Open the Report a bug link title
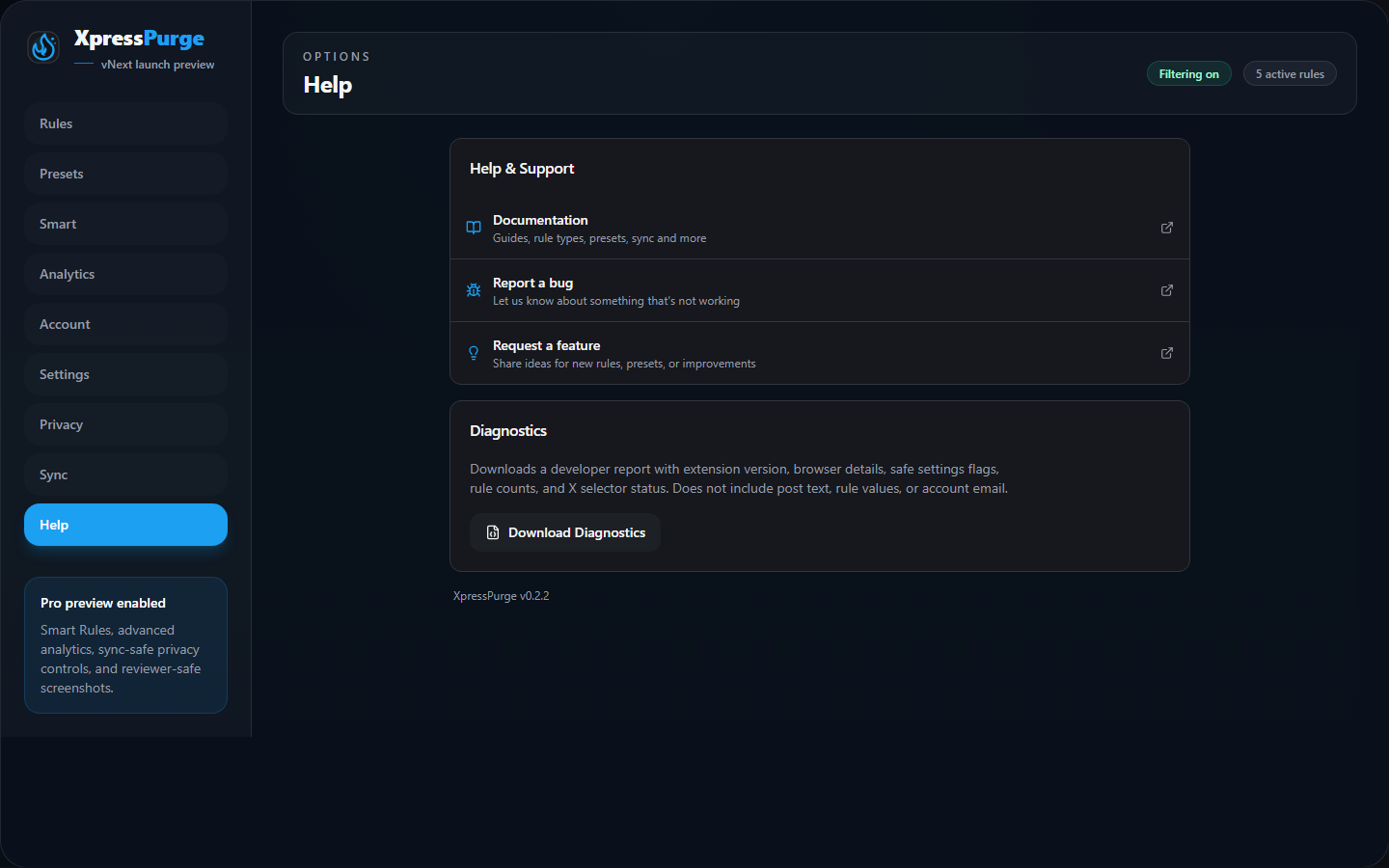Viewport: 1389px width, 868px height. pos(532,283)
